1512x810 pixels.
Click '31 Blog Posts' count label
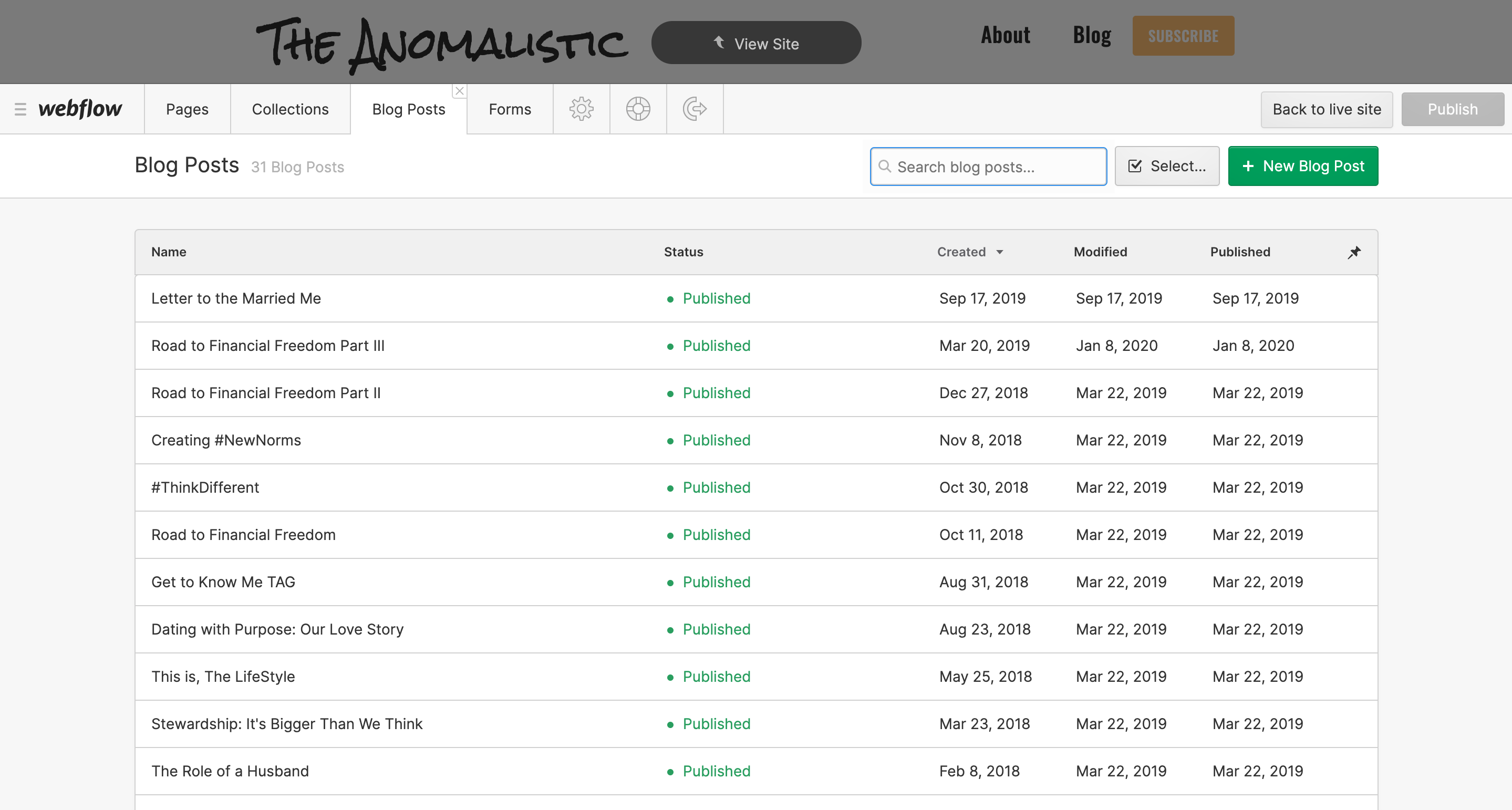[297, 167]
